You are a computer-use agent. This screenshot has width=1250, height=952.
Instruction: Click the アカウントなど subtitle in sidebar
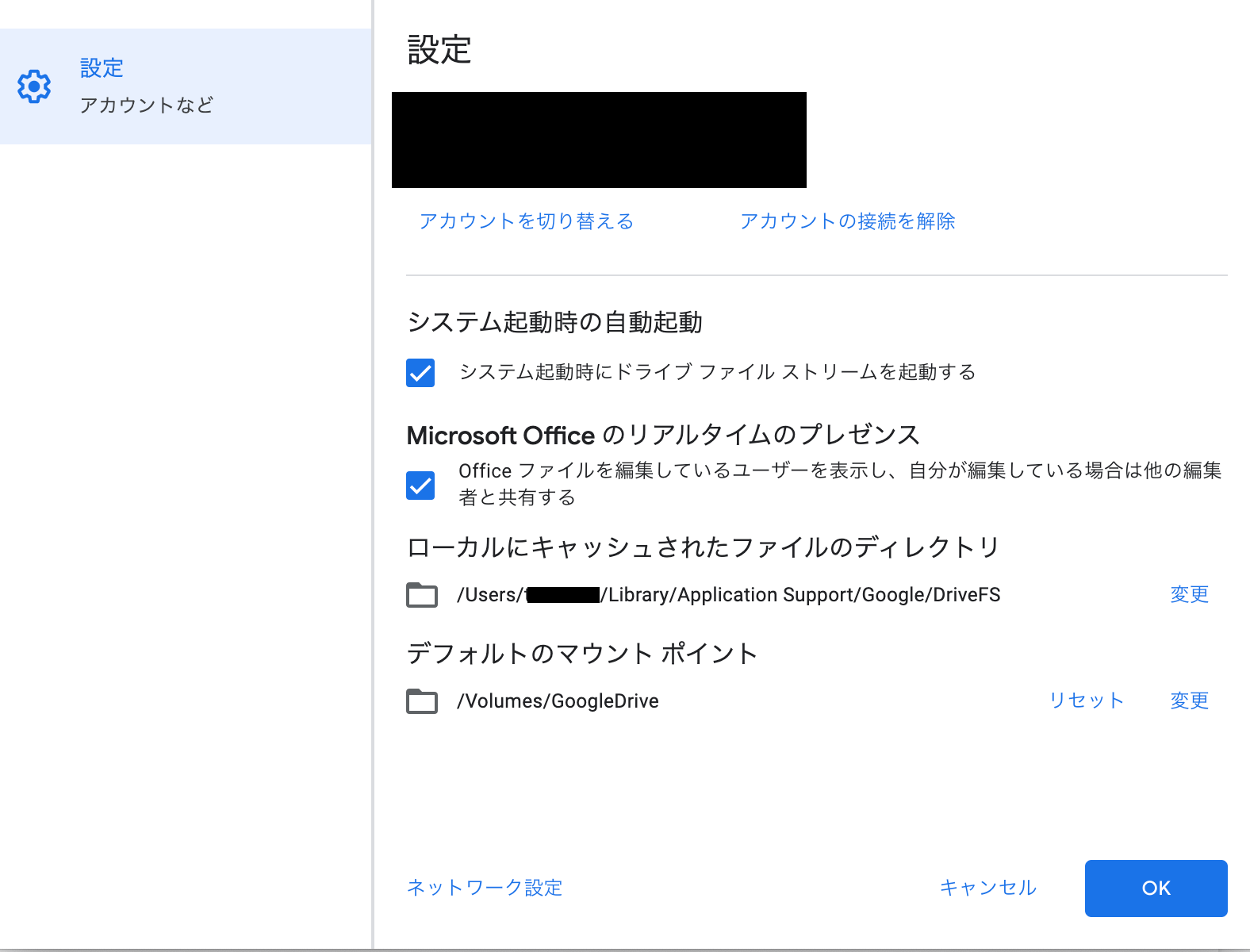click(147, 106)
